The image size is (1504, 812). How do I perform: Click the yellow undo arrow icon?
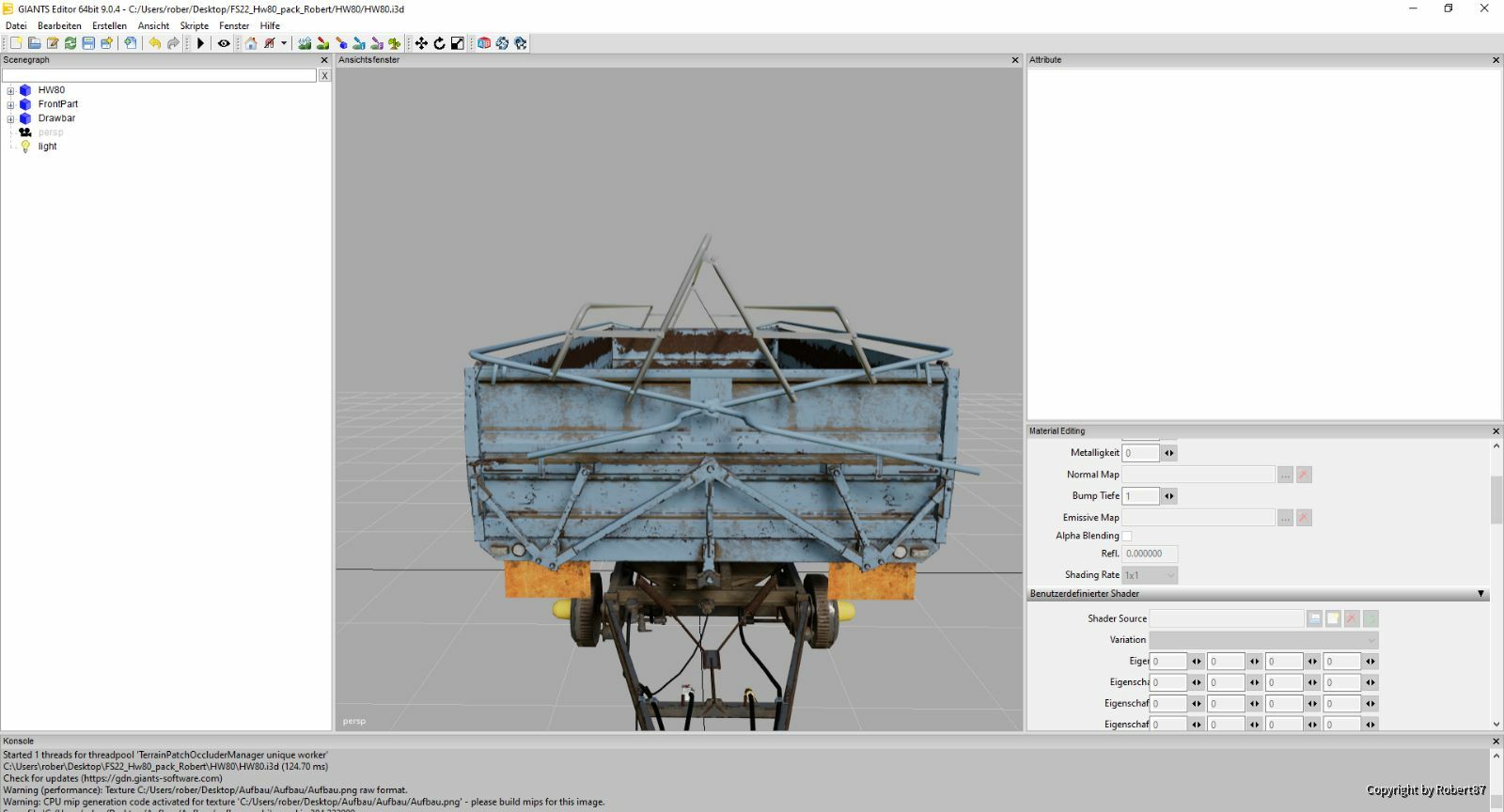tap(155, 43)
